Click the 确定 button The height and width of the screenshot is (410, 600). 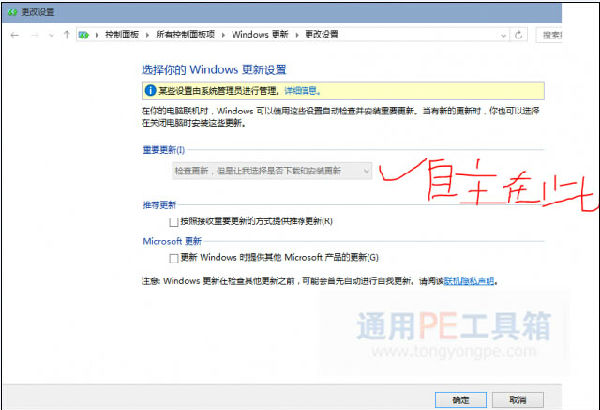461,400
